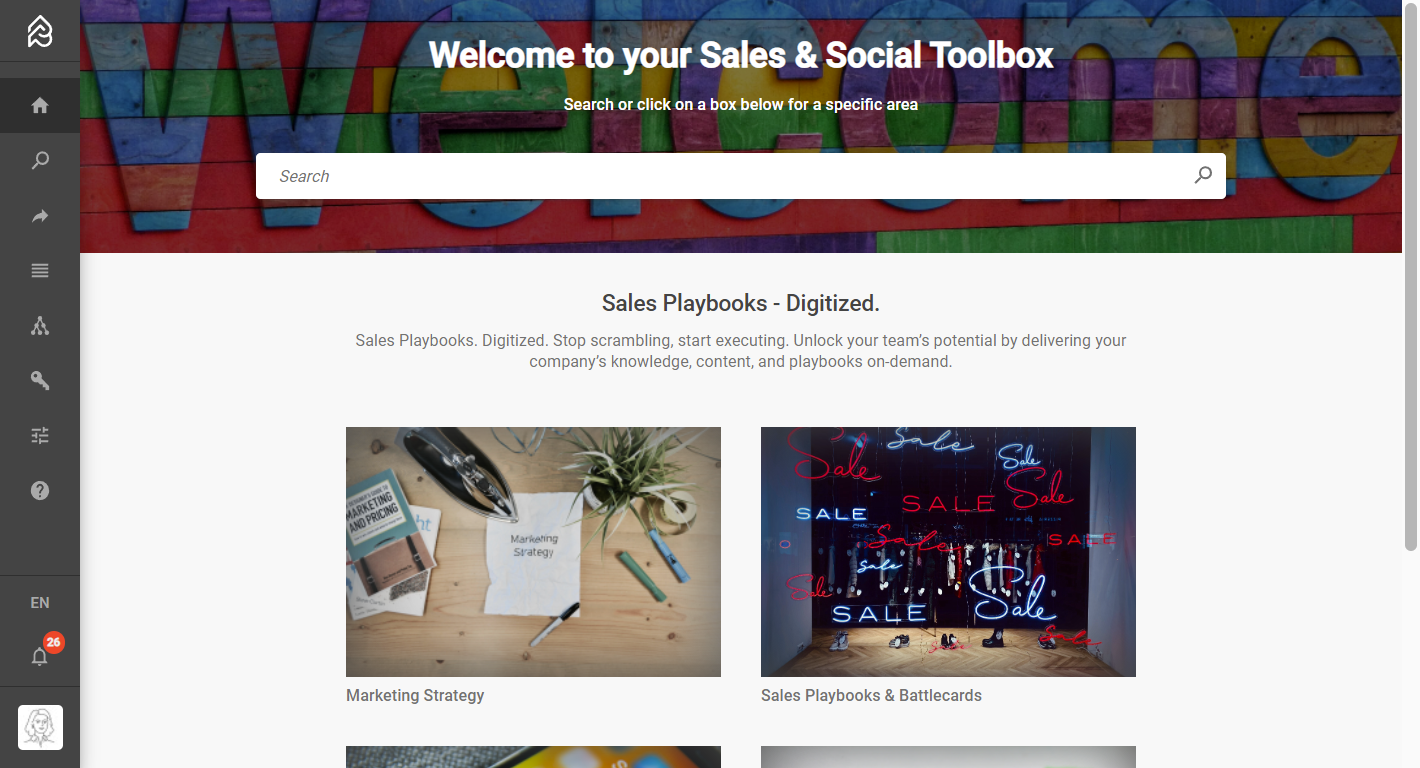Click the Sales Playbooks & Battlecards caption
This screenshot has width=1420, height=768.
tap(871, 695)
